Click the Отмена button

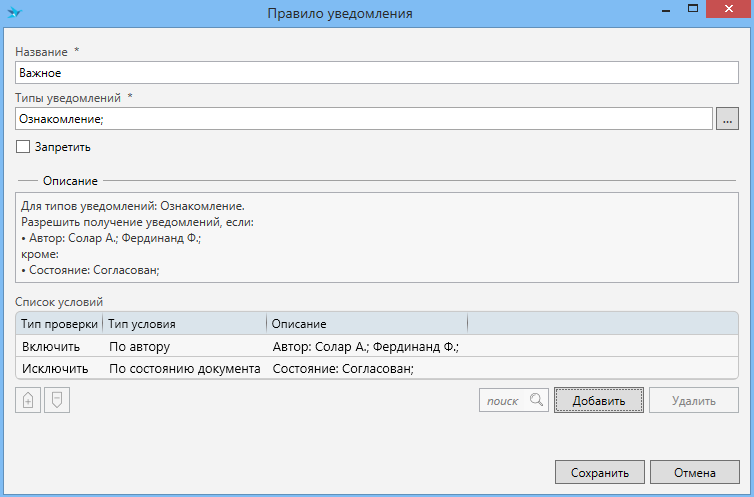click(x=694, y=472)
